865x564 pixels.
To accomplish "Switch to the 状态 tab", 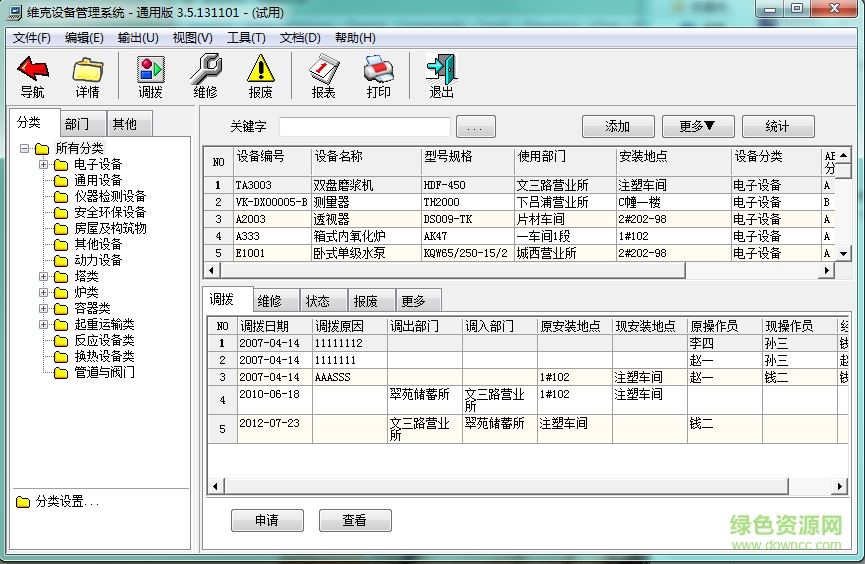I will click(x=317, y=301).
